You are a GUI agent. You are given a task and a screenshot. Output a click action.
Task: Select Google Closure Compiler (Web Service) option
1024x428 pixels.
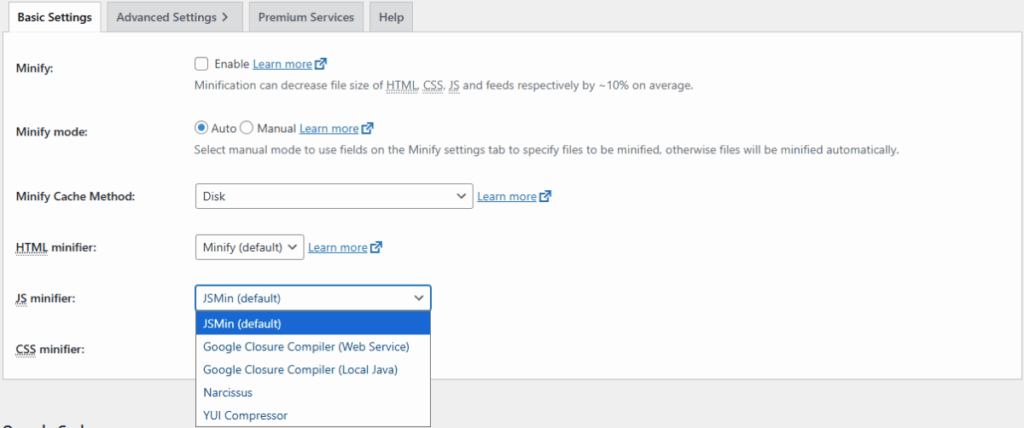pos(306,347)
